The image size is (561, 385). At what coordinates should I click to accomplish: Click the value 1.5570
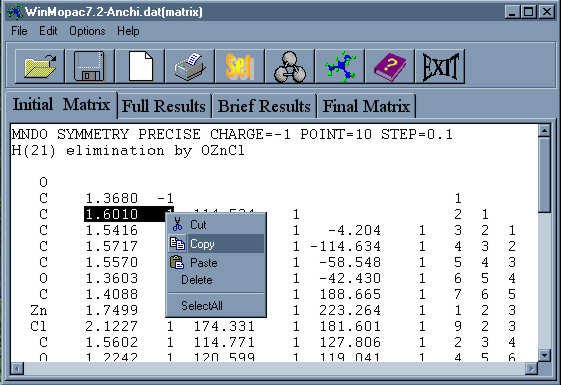111,263
